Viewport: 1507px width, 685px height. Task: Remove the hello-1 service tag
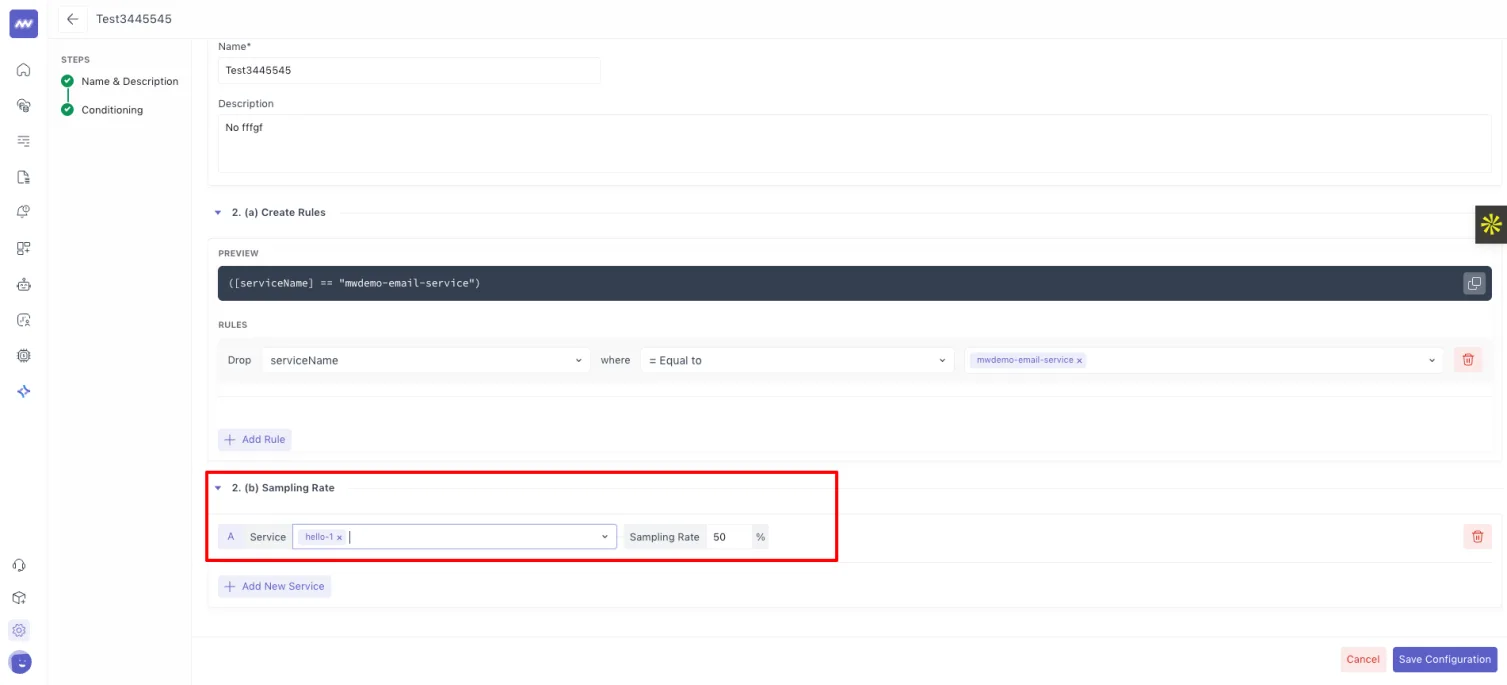(339, 537)
